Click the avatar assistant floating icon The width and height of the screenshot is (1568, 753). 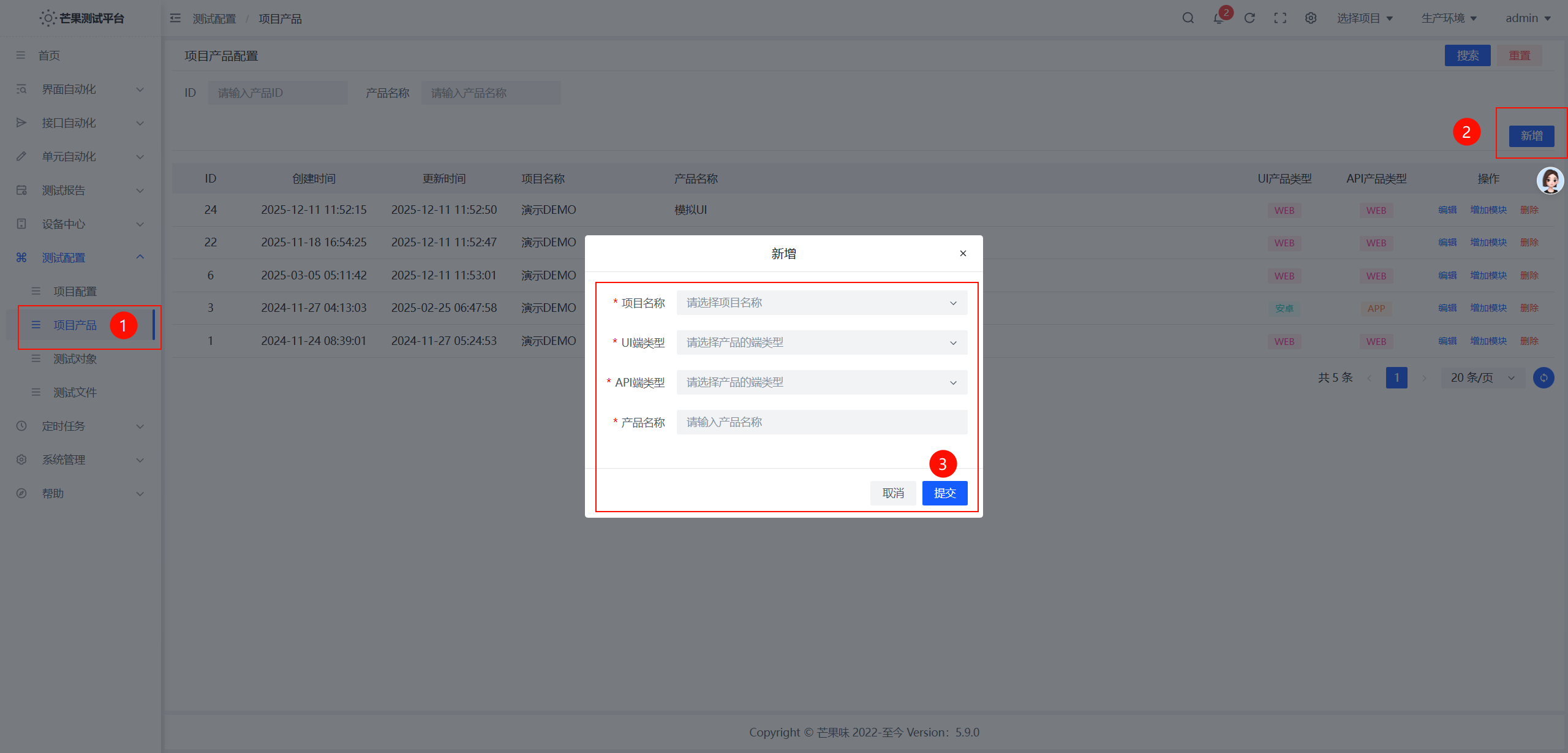[1550, 181]
